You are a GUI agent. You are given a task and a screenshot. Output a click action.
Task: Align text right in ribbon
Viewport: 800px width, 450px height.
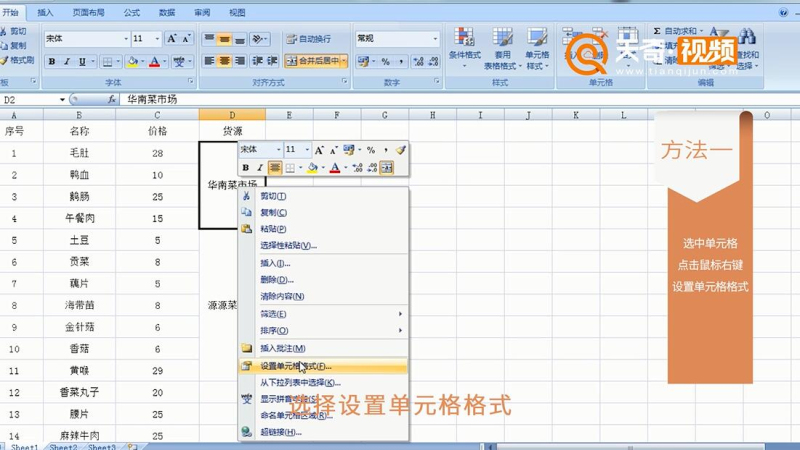[240, 61]
